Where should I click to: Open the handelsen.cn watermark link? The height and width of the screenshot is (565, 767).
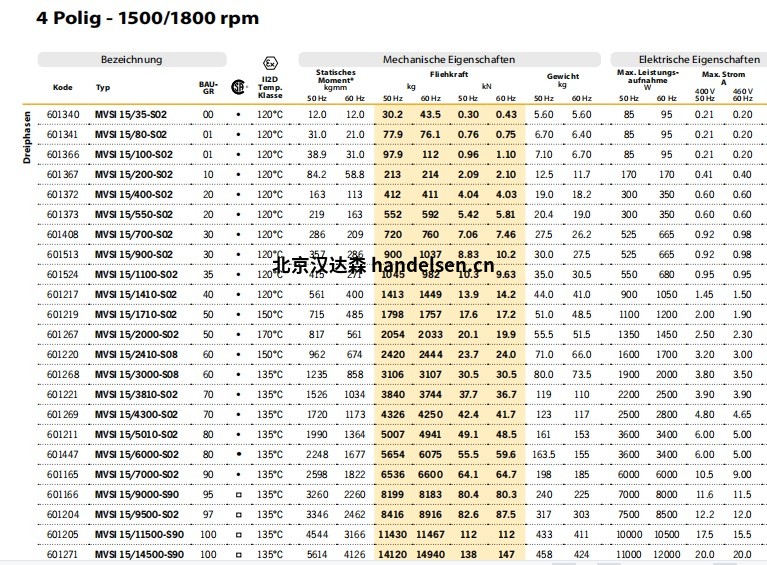[383, 265]
